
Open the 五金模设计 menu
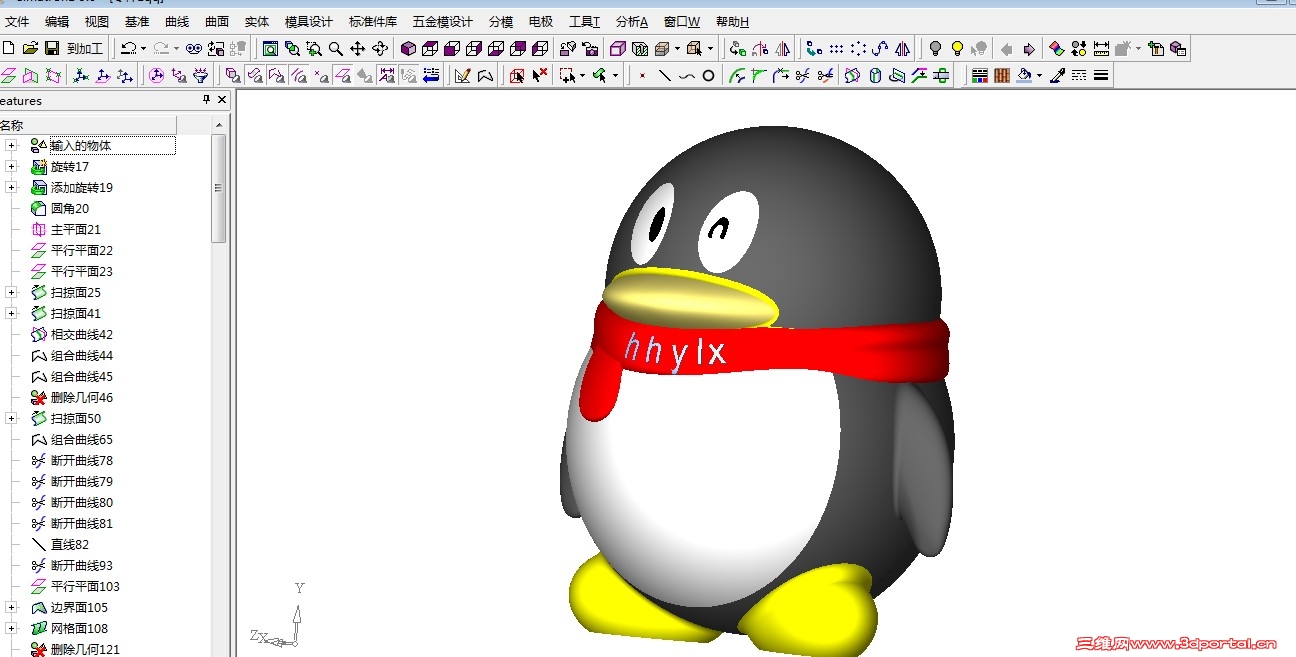442,21
